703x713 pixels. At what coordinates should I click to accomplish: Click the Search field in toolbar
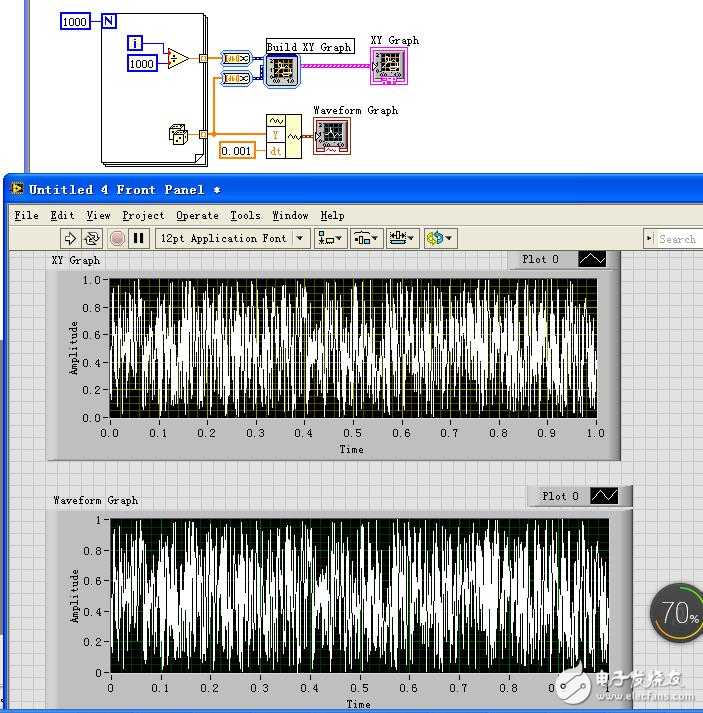pos(676,239)
